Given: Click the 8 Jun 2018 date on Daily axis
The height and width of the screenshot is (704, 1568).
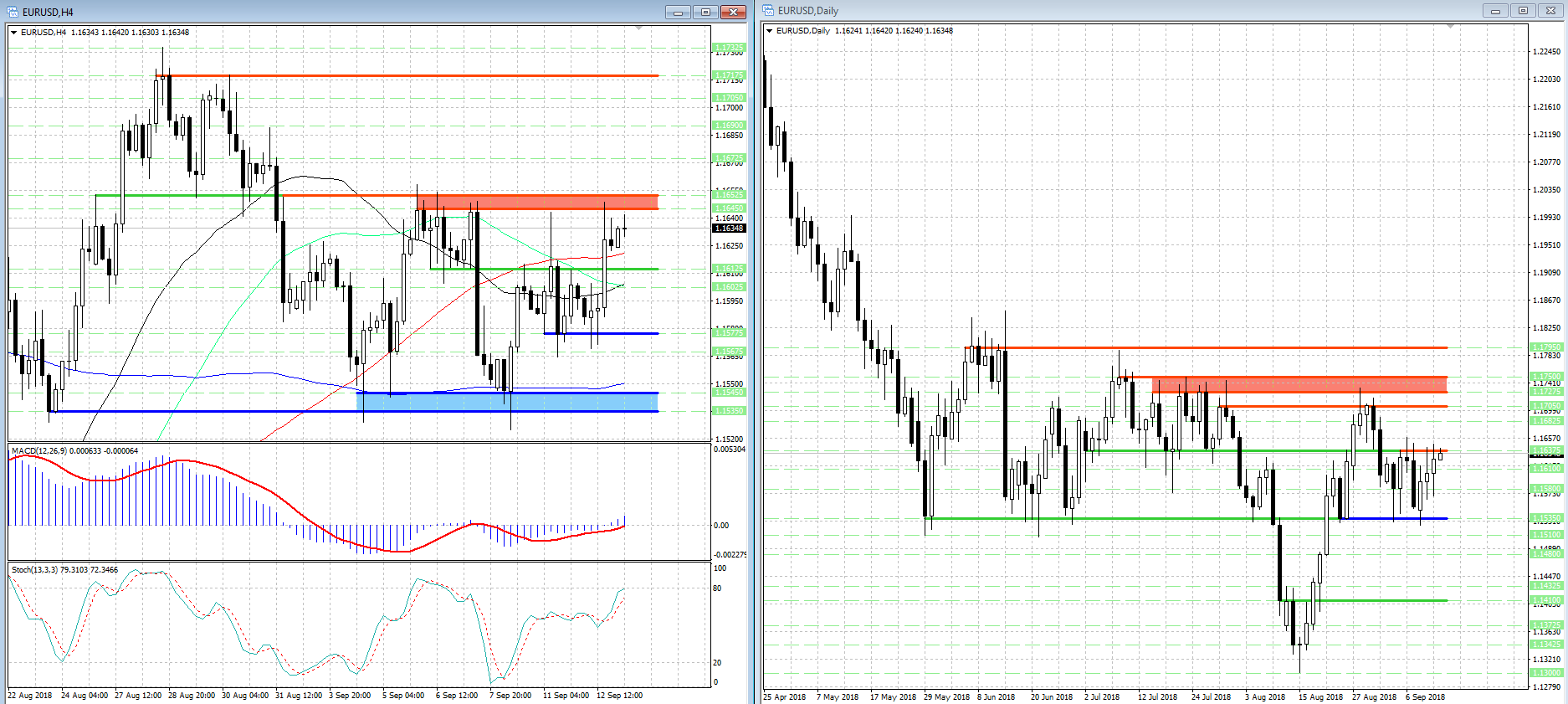Looking at the screenshot, I should (x=996, y=697).
